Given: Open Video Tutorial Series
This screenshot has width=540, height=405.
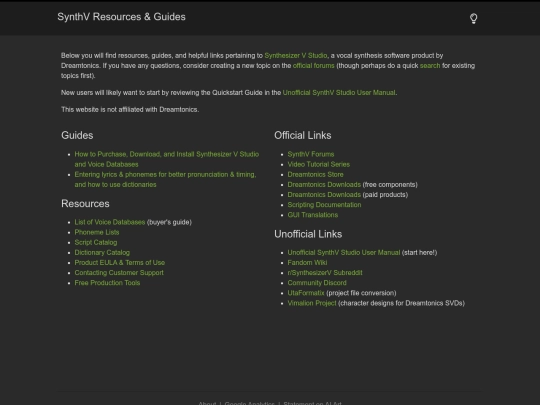Looking at the screenshot, I should (x=319, y=164).
